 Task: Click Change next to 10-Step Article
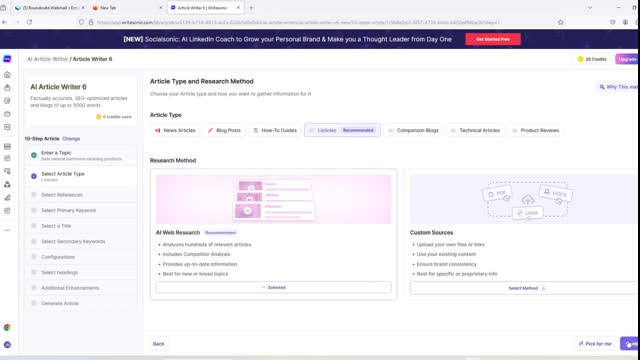click(x=71, y=139)
